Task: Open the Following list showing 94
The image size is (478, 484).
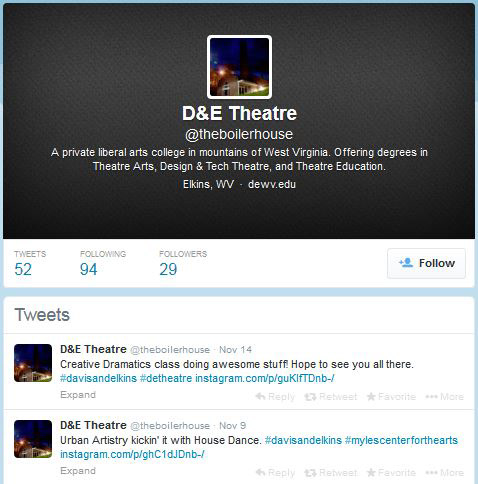Action: click(x=89, y=269)
